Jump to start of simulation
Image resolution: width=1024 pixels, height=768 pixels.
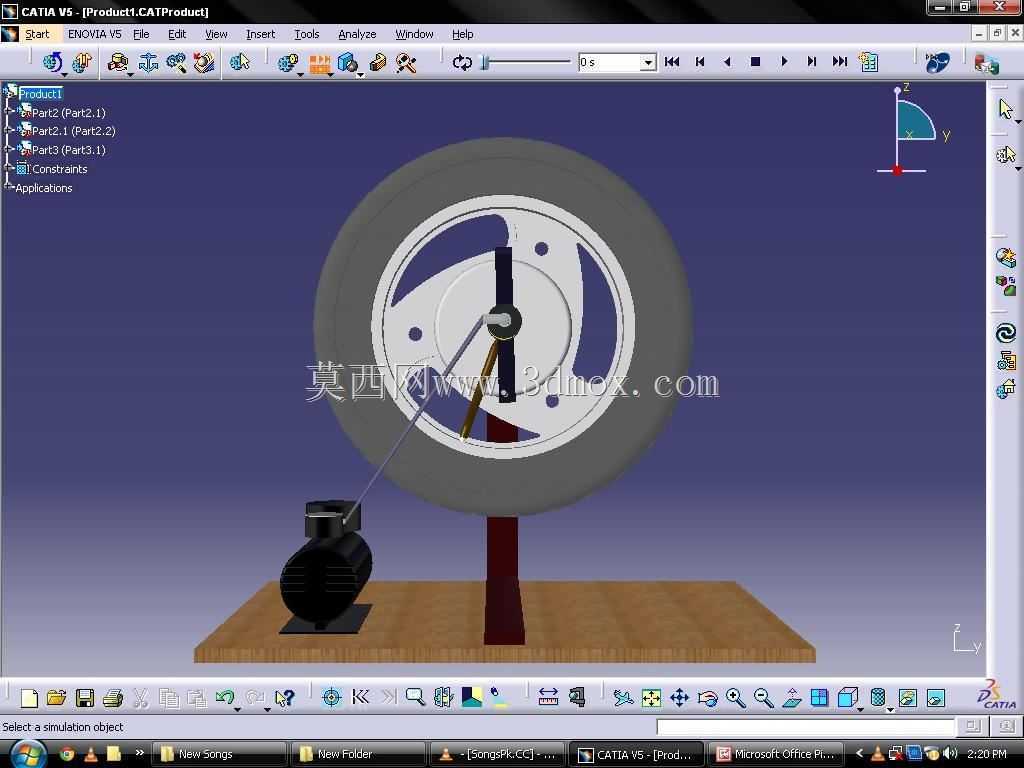point(672,62)
